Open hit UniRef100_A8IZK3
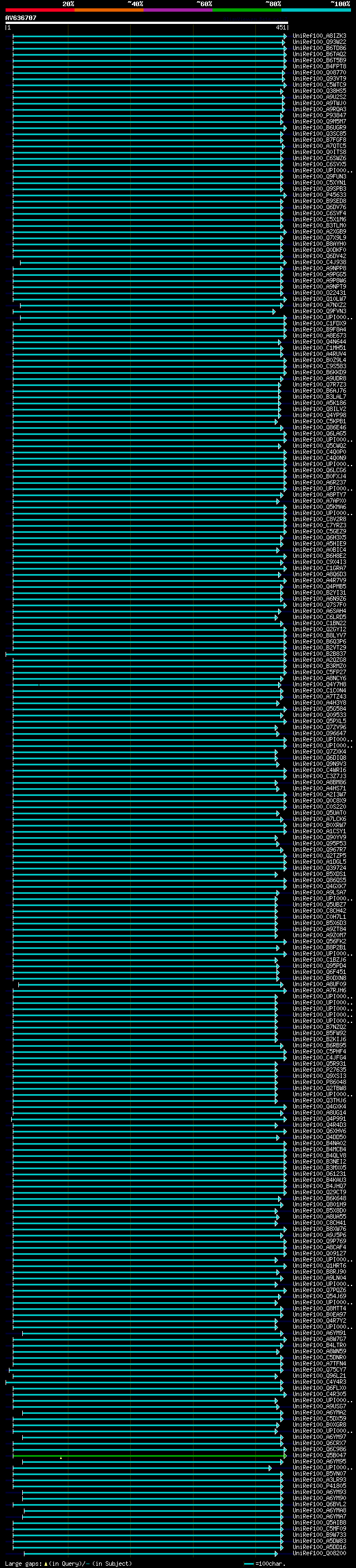Screen dimensions: 356x1568 pyautogui.click(x=319, y=36)
